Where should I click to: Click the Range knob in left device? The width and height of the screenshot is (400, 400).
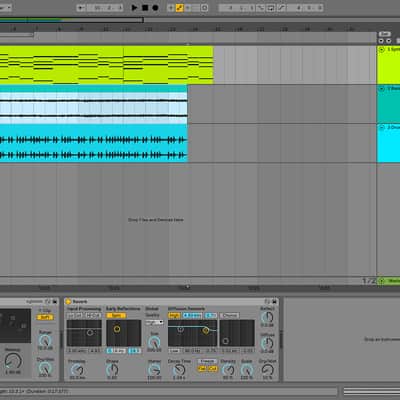click(45, 341)
